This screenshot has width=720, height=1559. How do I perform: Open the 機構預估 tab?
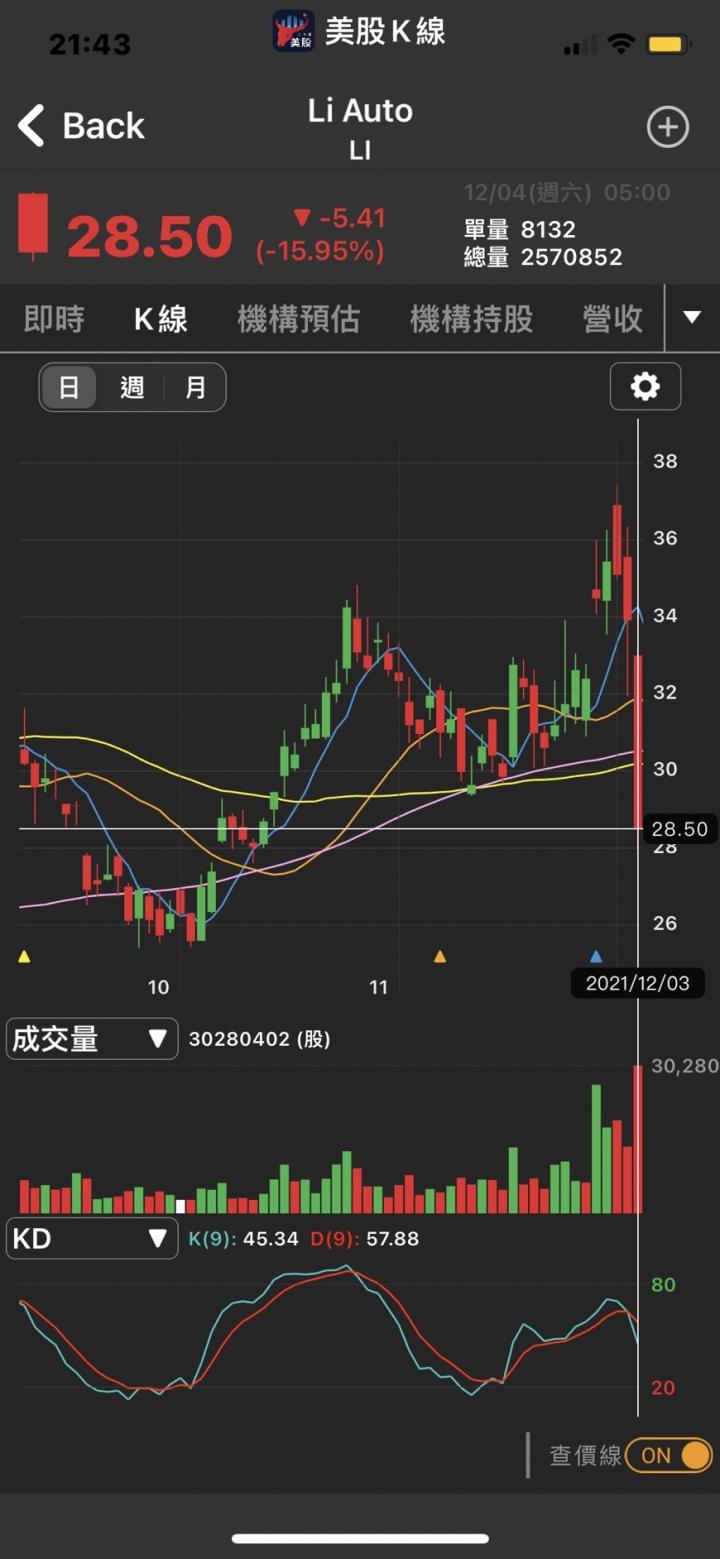click(x=298, y=319)
